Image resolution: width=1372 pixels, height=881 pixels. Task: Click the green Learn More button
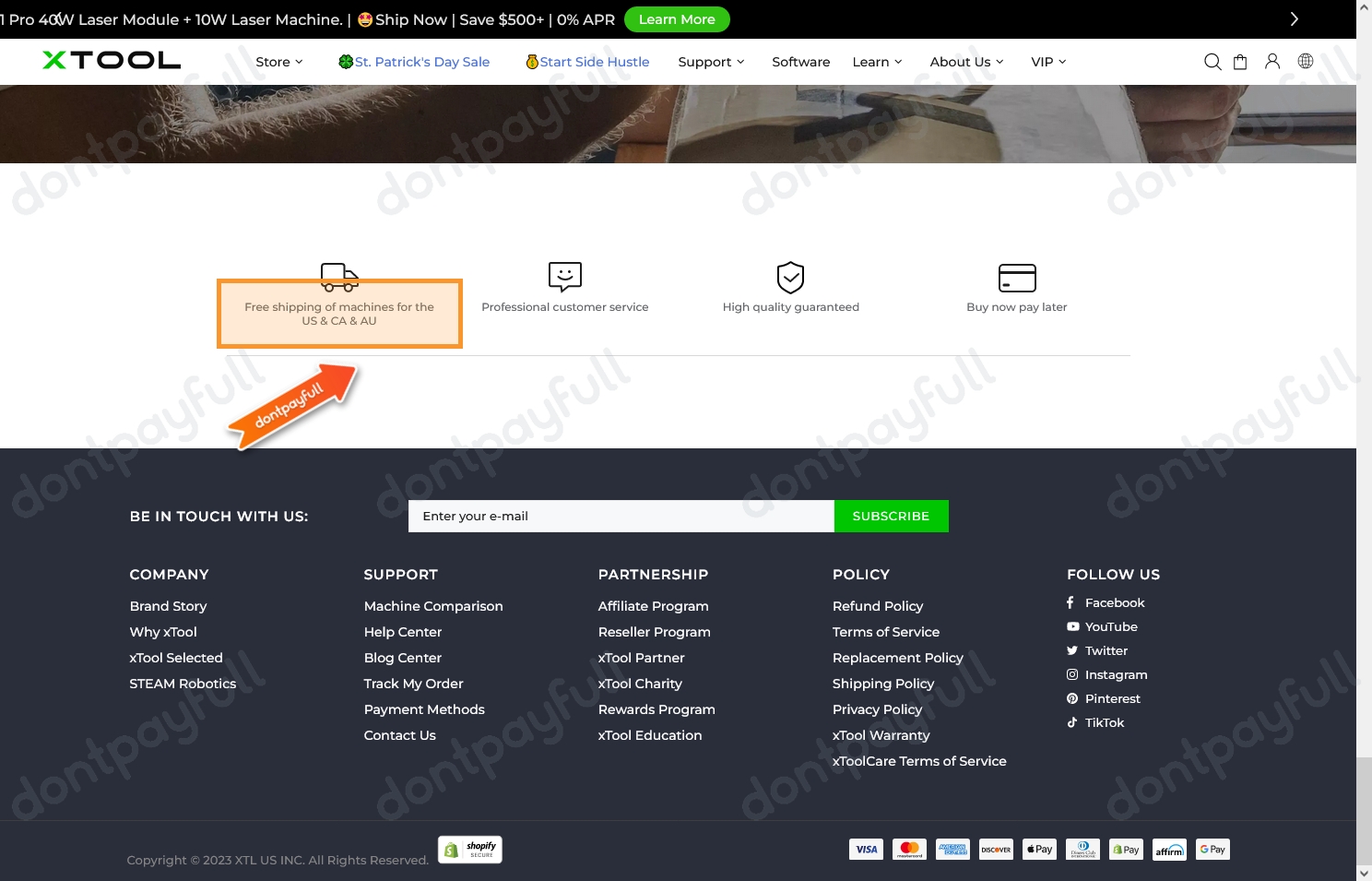pos(677,19)
